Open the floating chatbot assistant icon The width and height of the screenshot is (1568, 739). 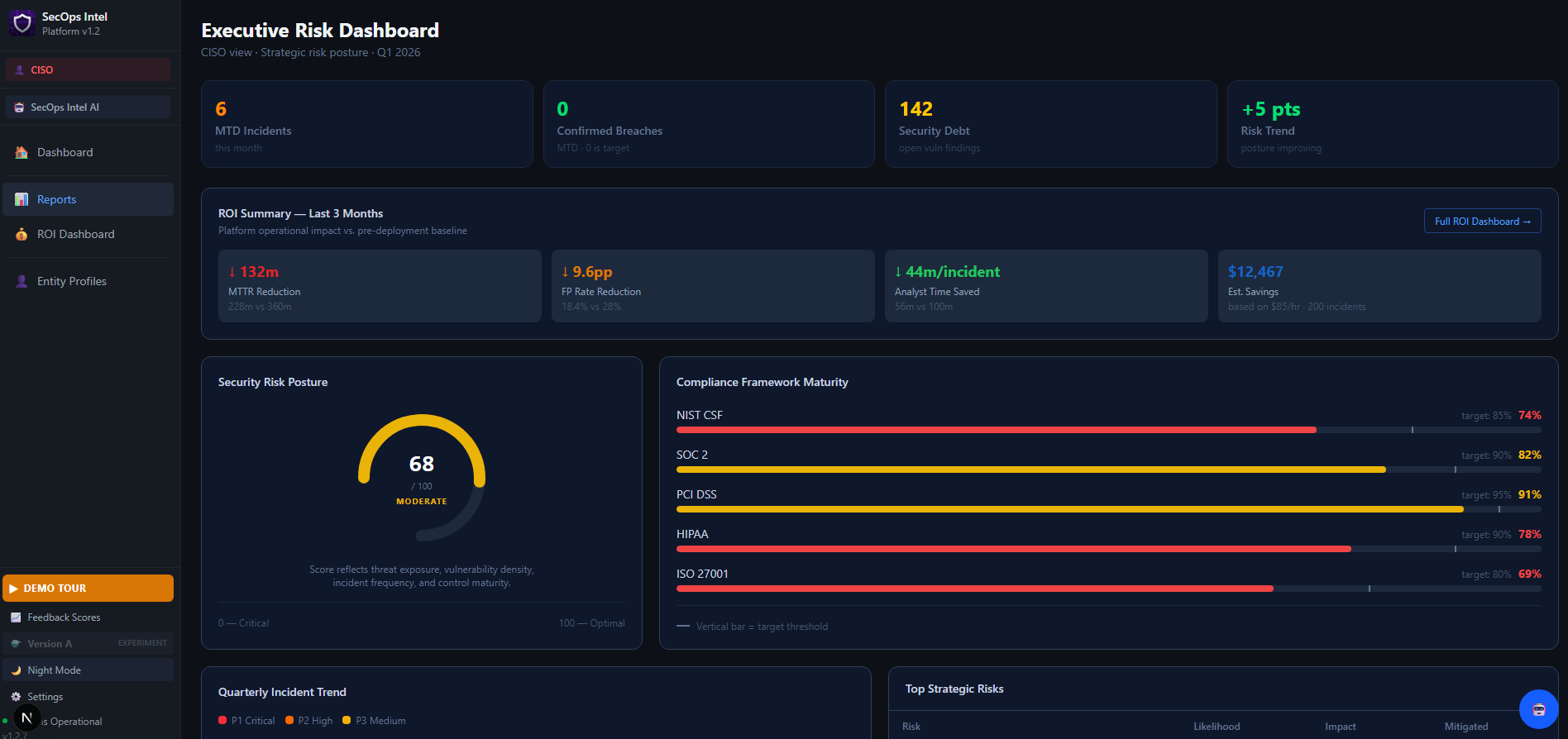pyautogui.click(x=1538, y=709)
